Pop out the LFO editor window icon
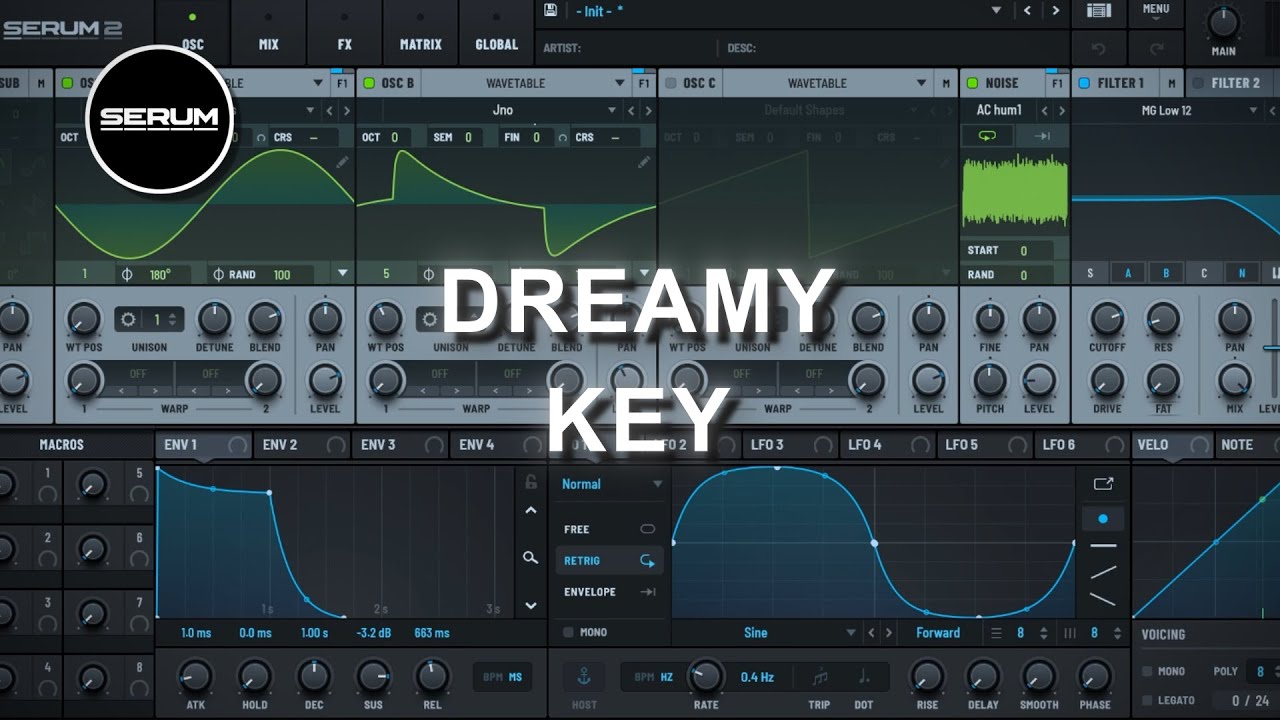The image size is (1280, 720). [1103, 484]
